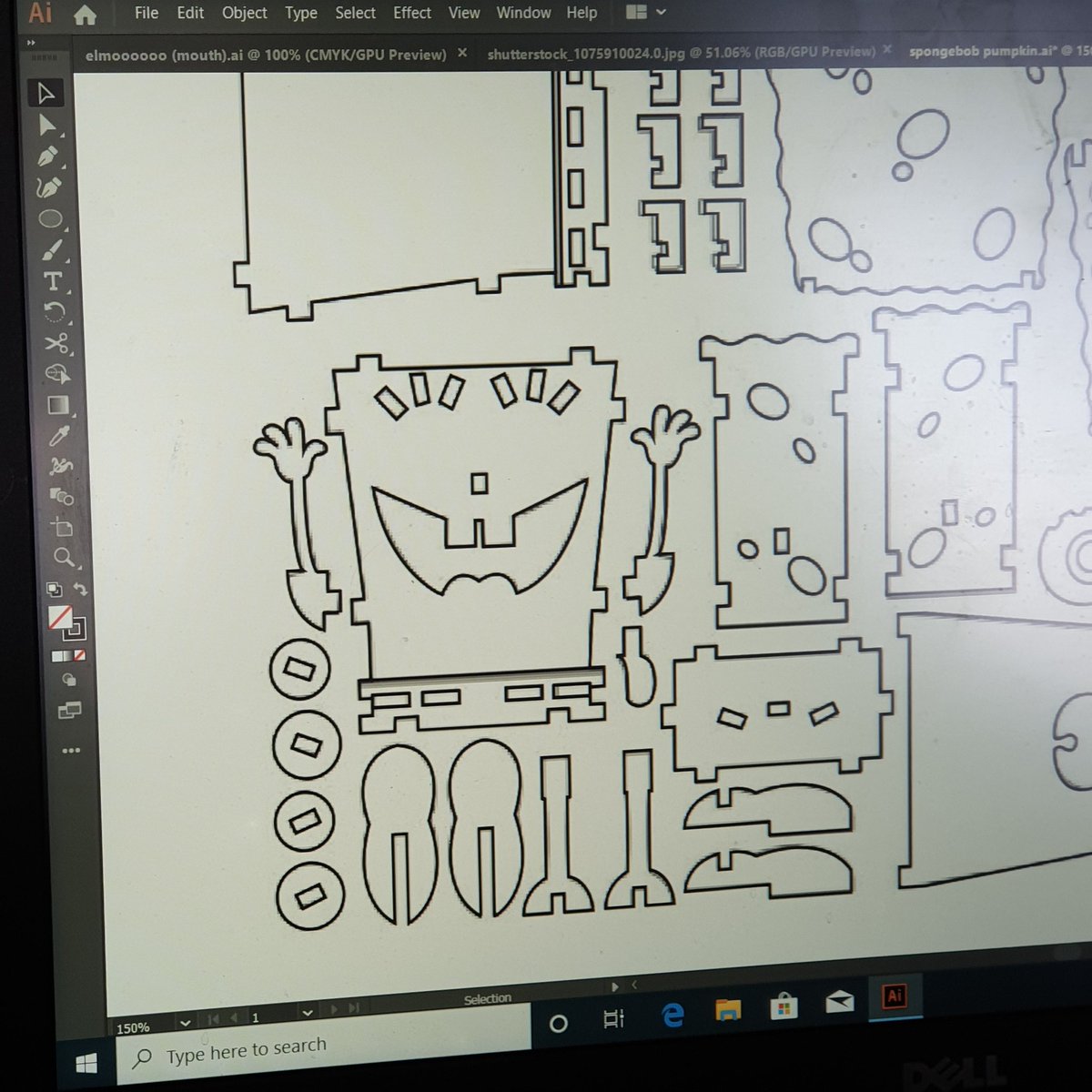Select the Symbol Sprayer tool

tap(61, 466)
